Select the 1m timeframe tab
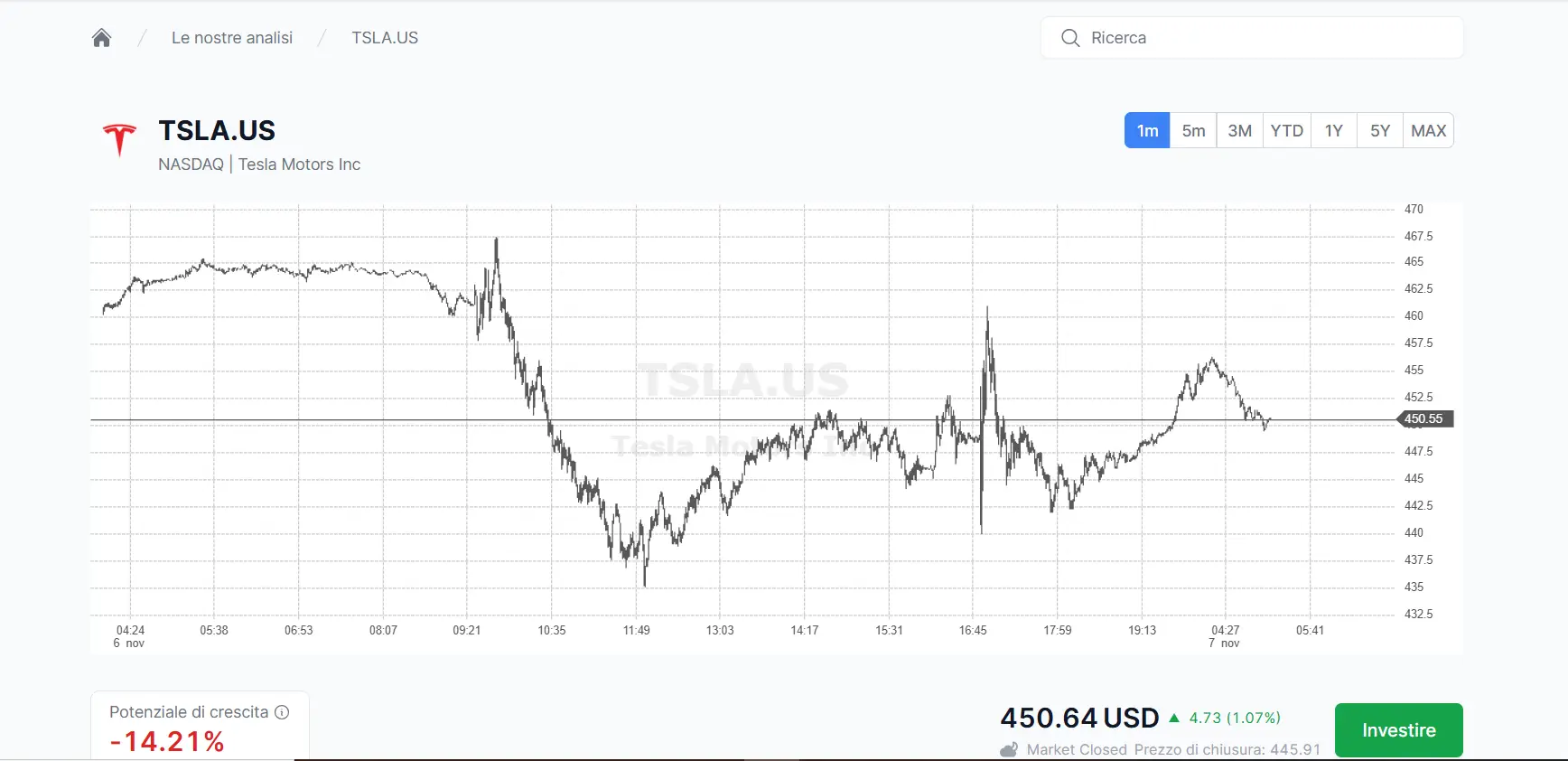Screen dimensions: 1568x761 click(x=1147, y=131)
